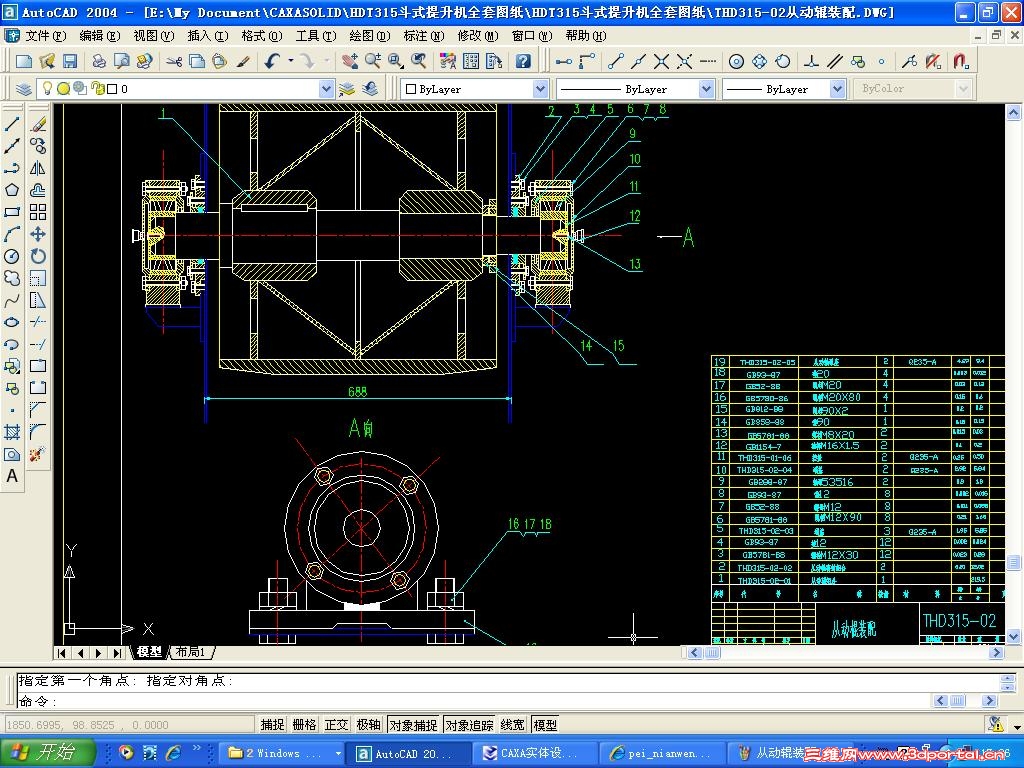Select the Scale modify tool
The width and height of the screenshot is (1024, 768).
click(38, 278)
